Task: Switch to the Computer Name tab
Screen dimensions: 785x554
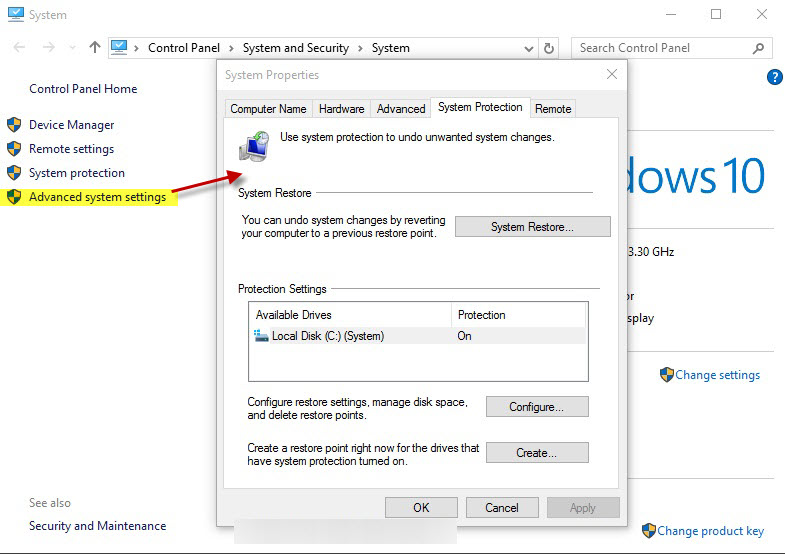Action: 268,109
